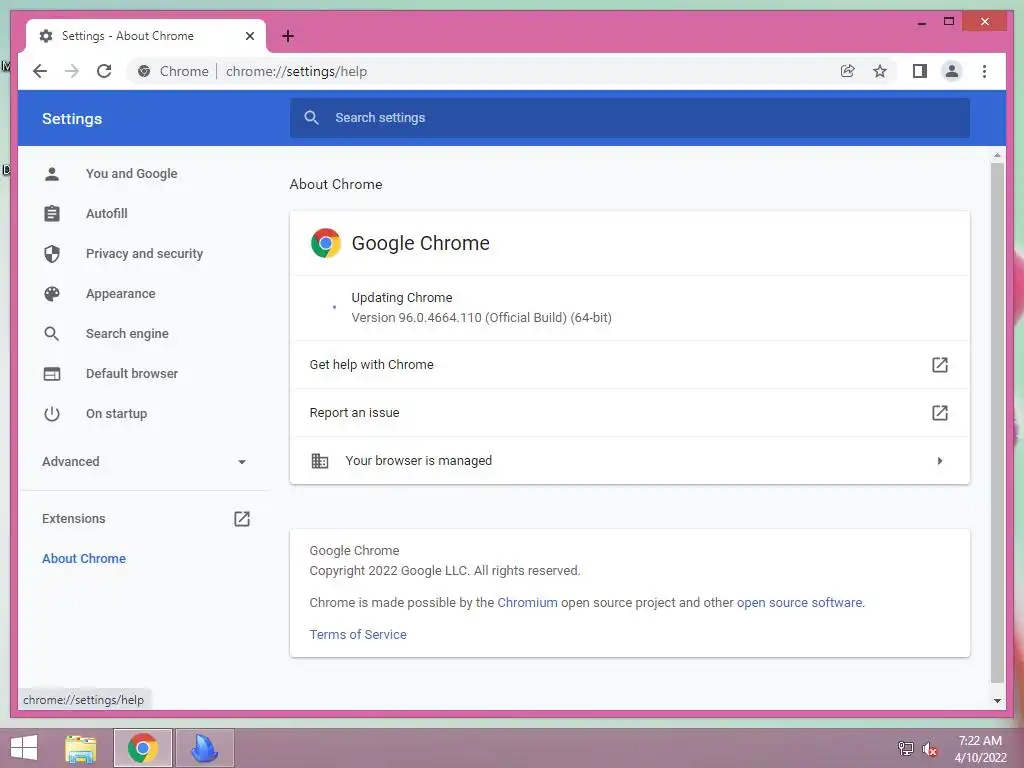Open File Explorer from the taskbar
The image size is (1024, 768).
tap(81, 748)
